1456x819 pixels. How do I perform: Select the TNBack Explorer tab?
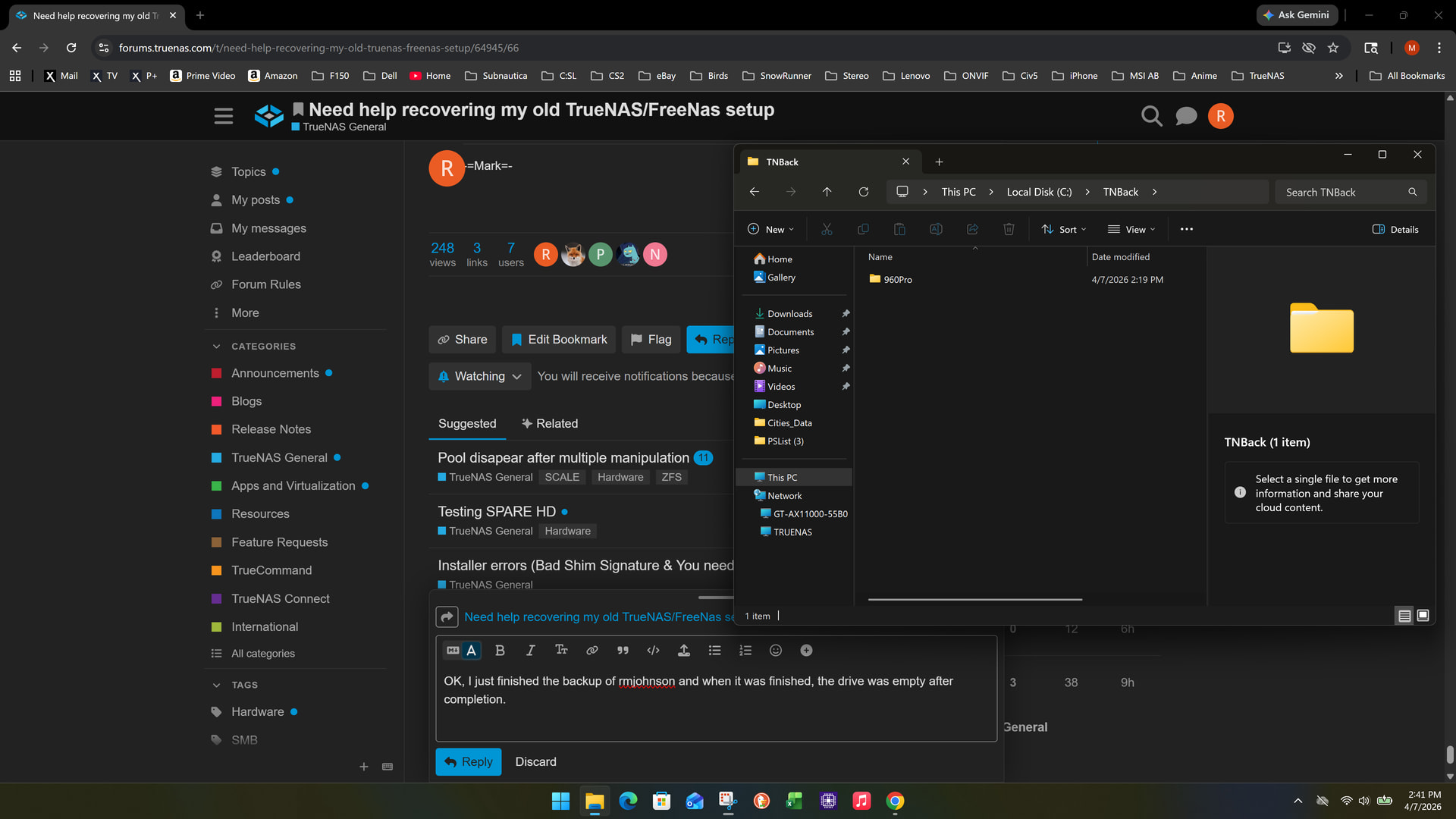(830, 162)
